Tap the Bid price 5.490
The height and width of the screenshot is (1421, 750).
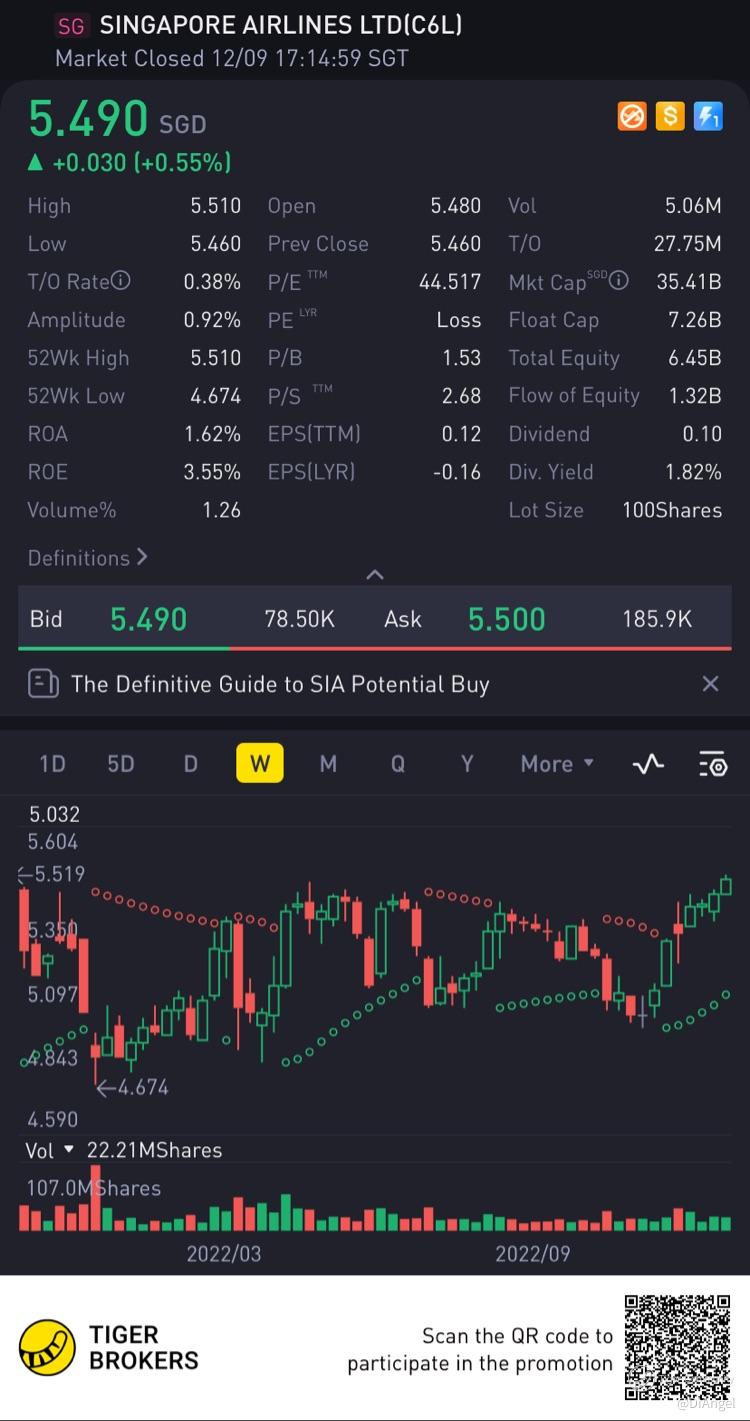coord(149,619)
